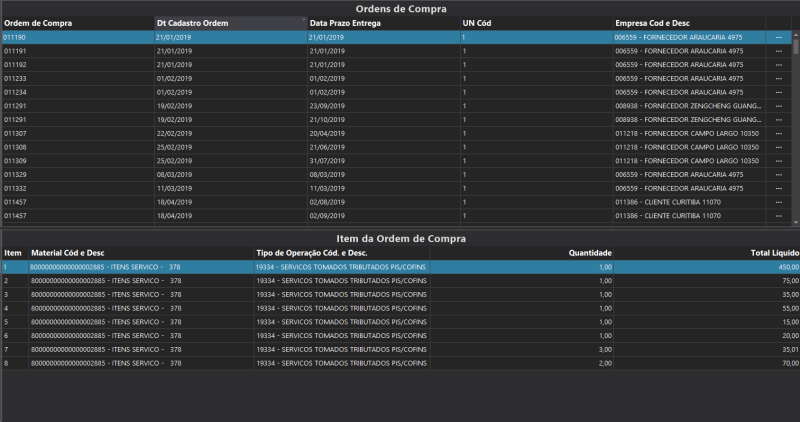Screen dimensions: 800x422
Task: Click the orders grid scrollbar down arrow
Action: tap(795, 222)
